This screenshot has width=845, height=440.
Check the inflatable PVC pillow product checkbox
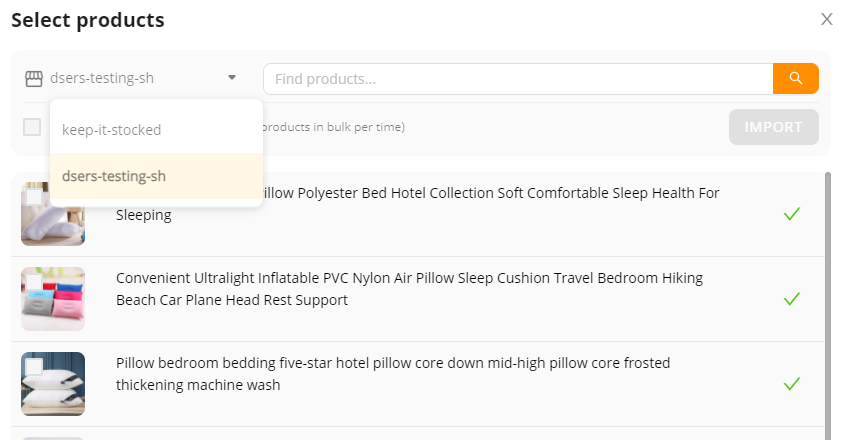[34, 282]
